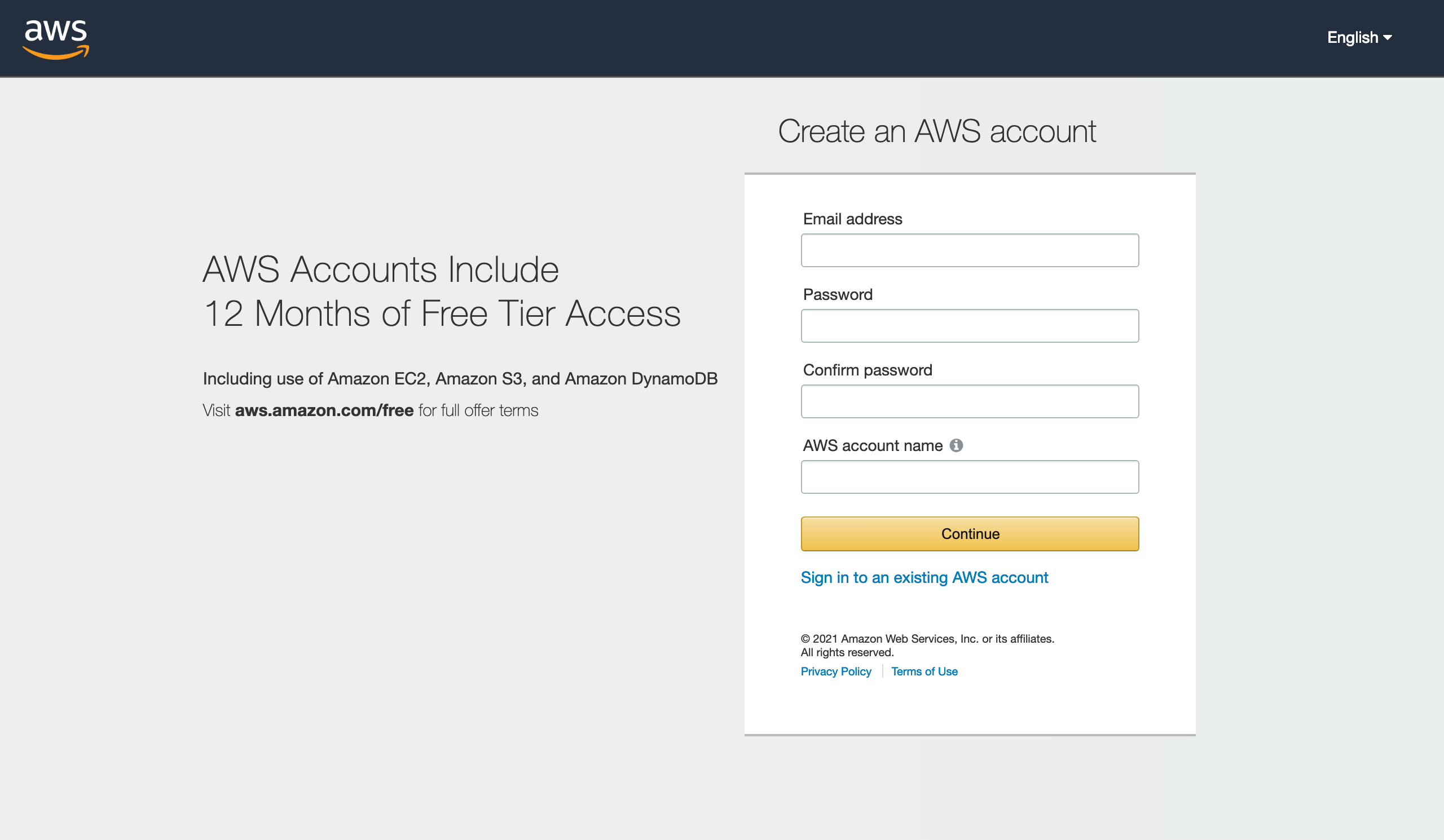Click the AWS account name info icon
The width and height of the screenshot is (1444, 840).
(956, 445)
